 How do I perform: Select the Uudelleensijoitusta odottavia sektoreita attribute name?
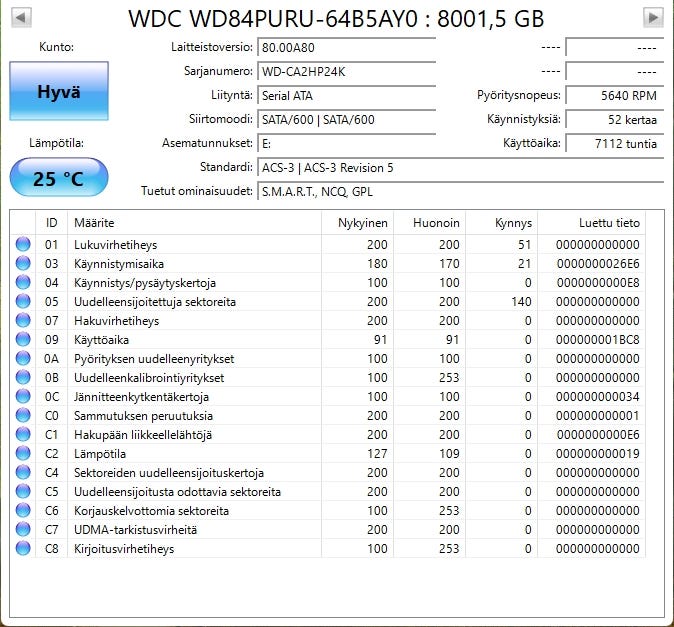177,492
